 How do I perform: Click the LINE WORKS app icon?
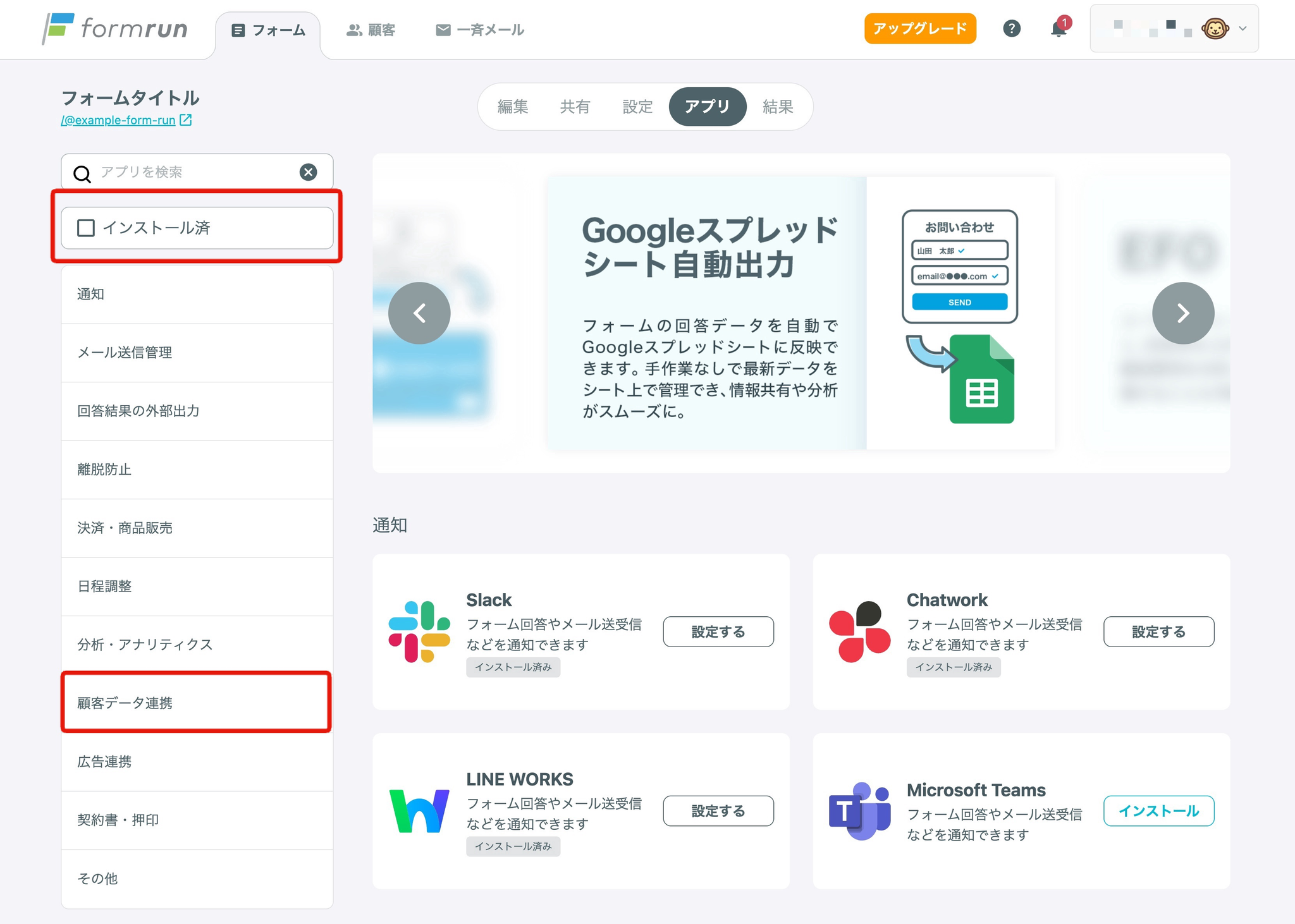point(419,811)
